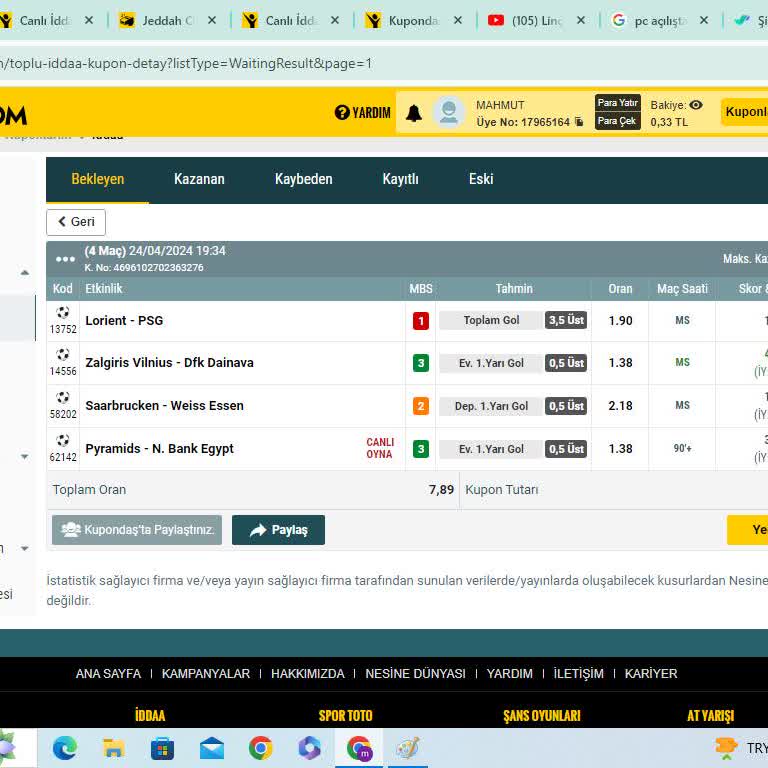Viewport: 768px width, 768px height.
Task: Switch to the Bekleyen tab
Action: (x=97, y=179)
